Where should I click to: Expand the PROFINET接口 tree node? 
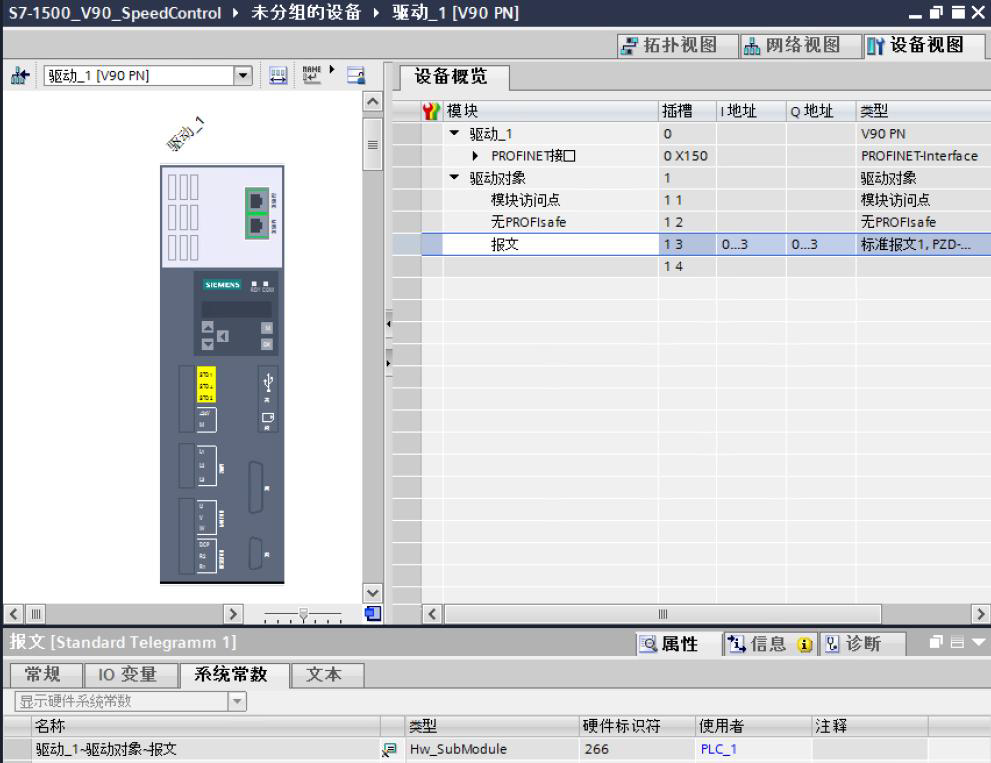point(475,156)
